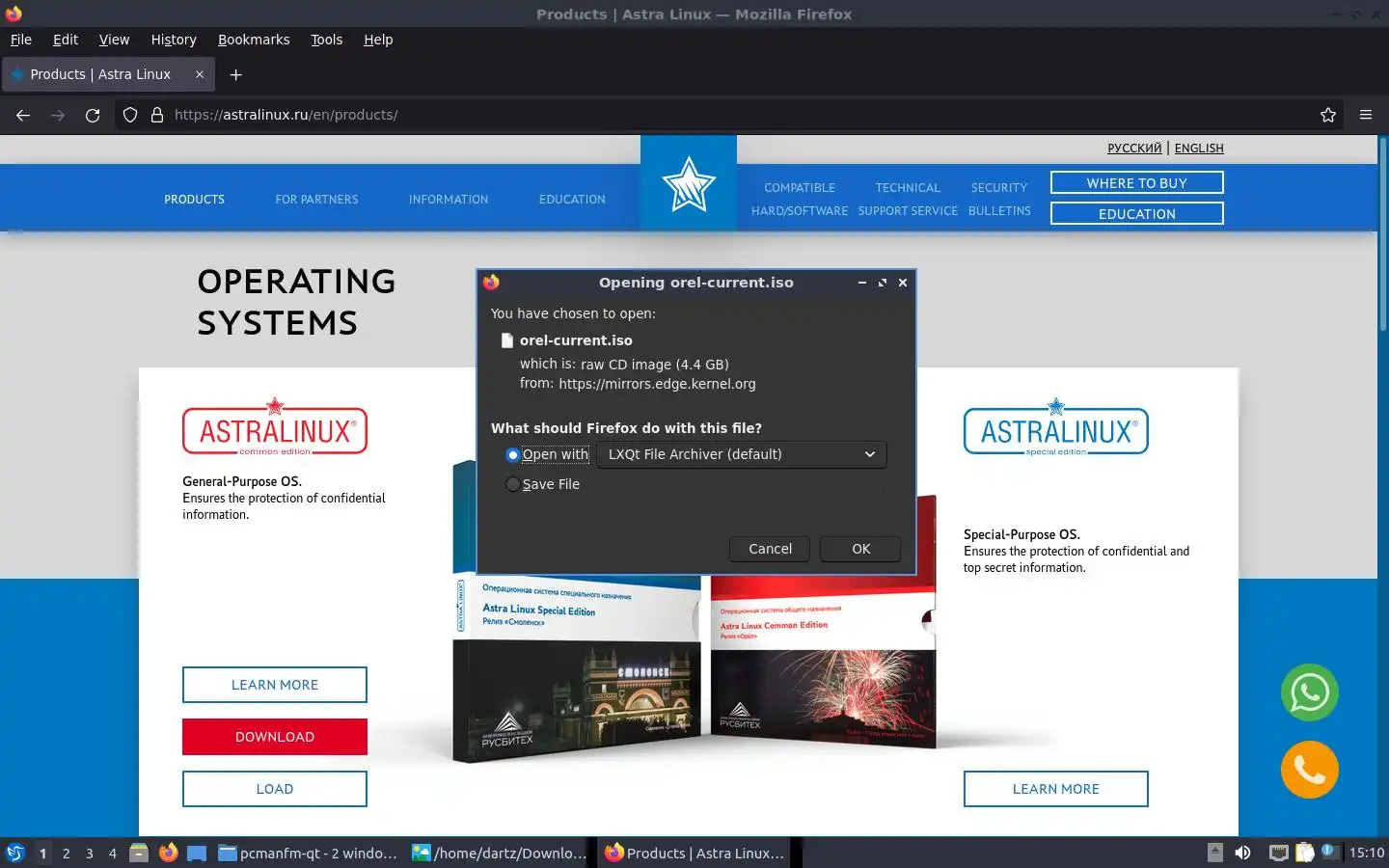Open the Tools menu
Viewport: 1389px width, 868px height.
[327, 40]
